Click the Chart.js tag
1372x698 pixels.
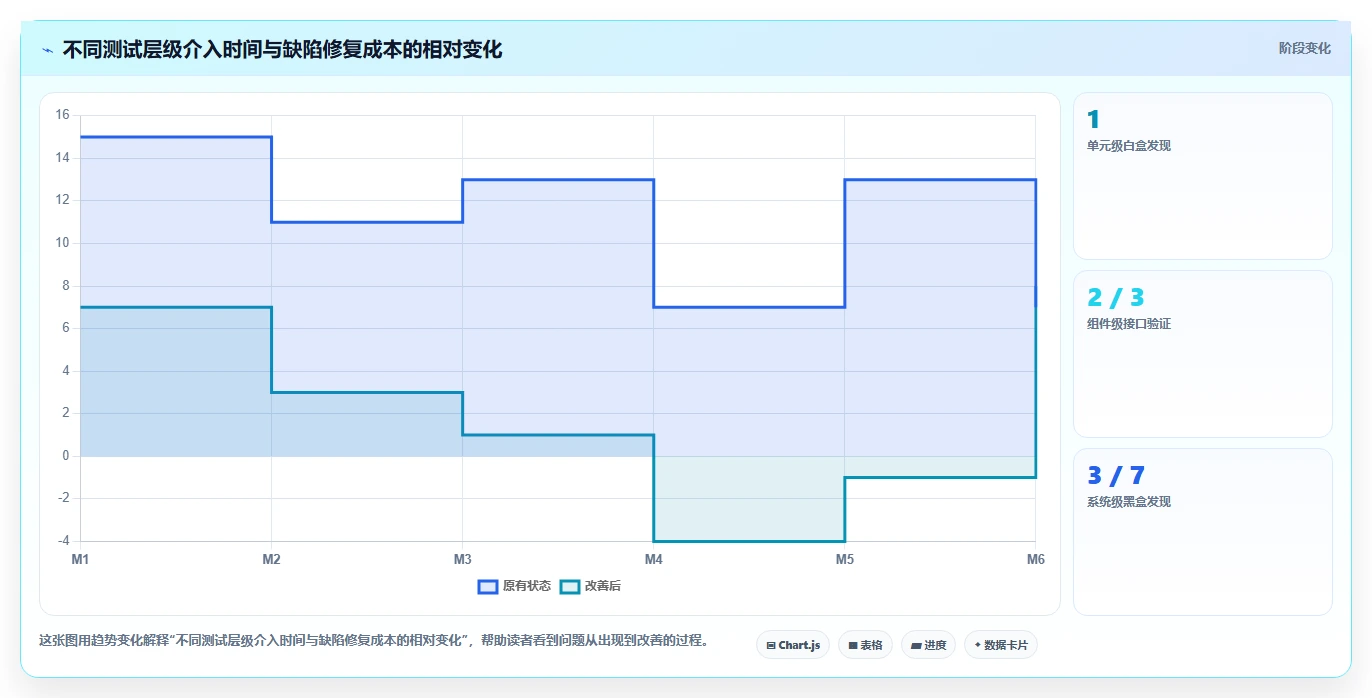[x=793, y=645]
